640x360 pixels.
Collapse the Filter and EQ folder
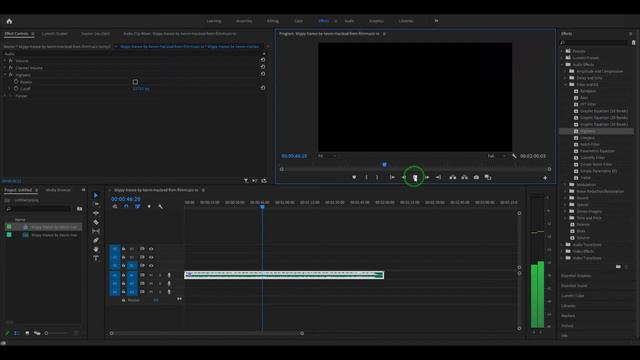coord(566,84)
